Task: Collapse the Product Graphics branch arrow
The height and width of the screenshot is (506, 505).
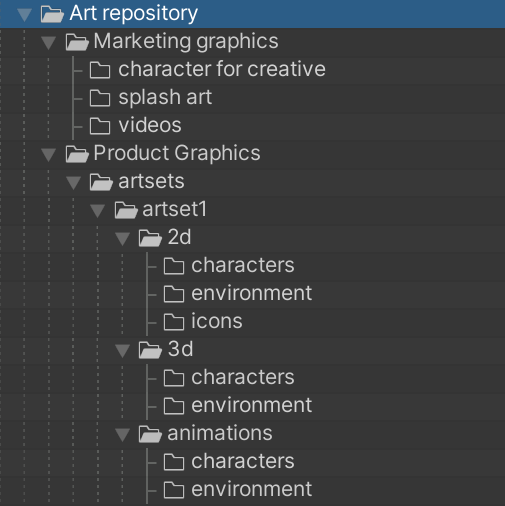Action: coord(49,155)
